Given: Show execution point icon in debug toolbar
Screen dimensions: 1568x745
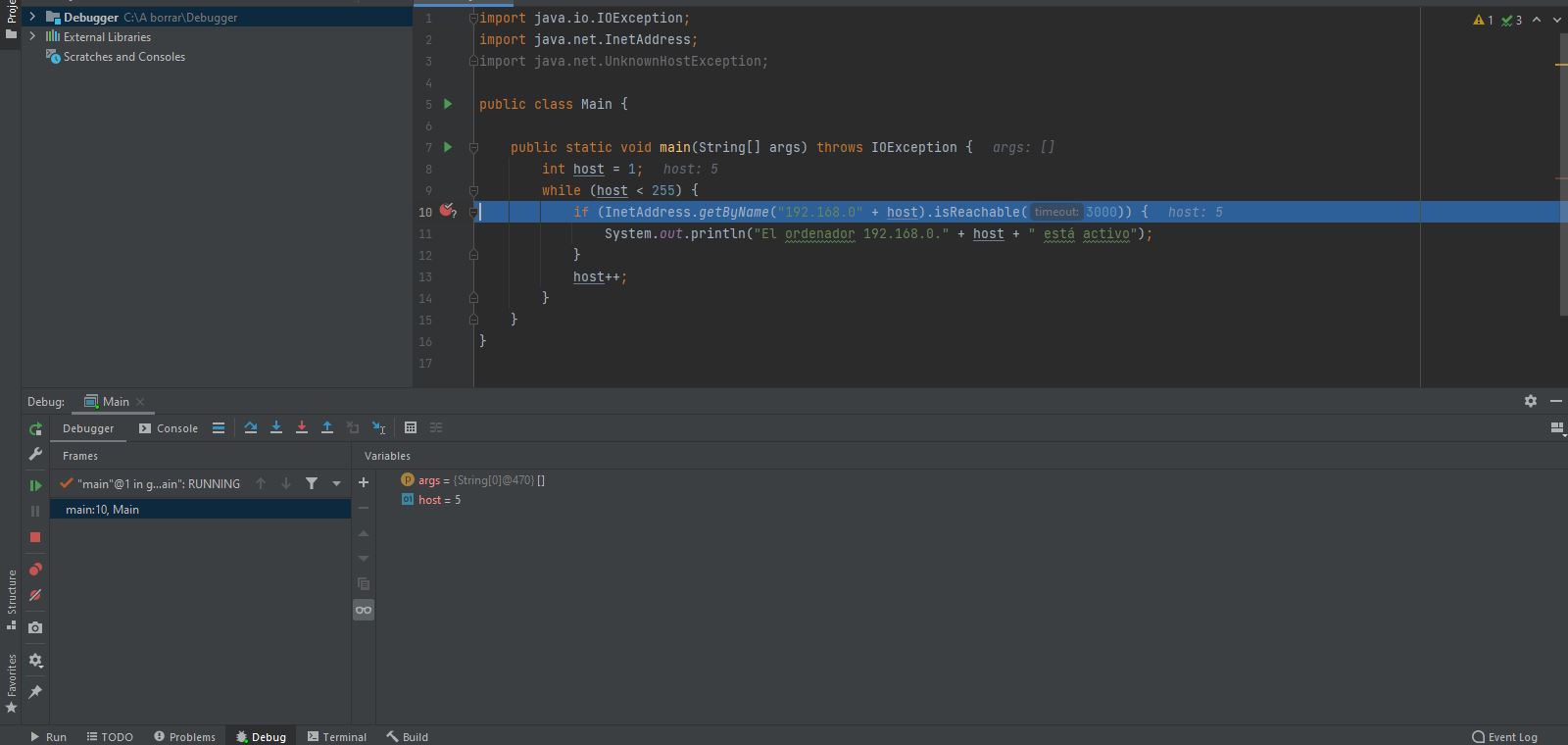Looking at the screenshot, I should pyautogui.click(x=219, y=427).
